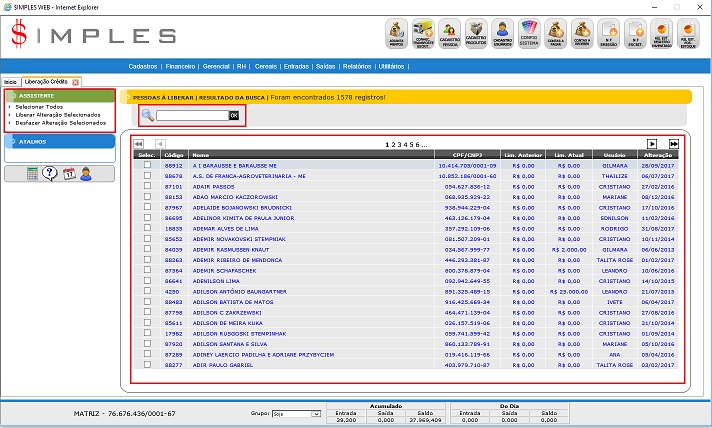Open the calendar icon under Atalhos
Screen dimensions: 712x428
(x=69, y=173)
